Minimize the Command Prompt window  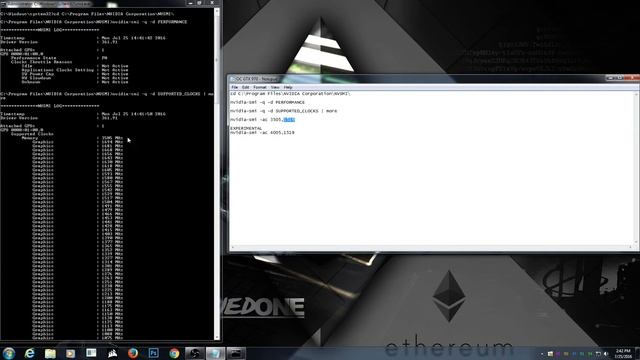point(190,3)
